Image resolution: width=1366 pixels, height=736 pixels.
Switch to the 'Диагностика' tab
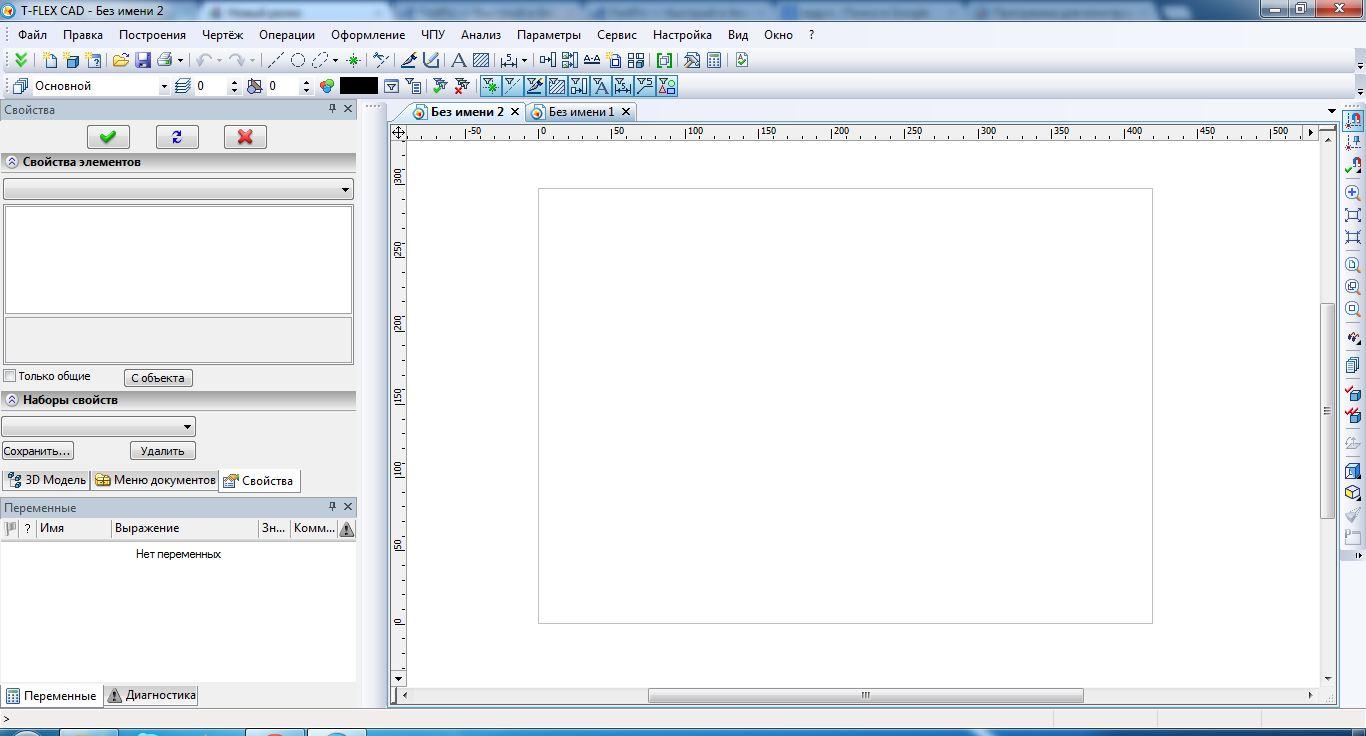[151, 695]
